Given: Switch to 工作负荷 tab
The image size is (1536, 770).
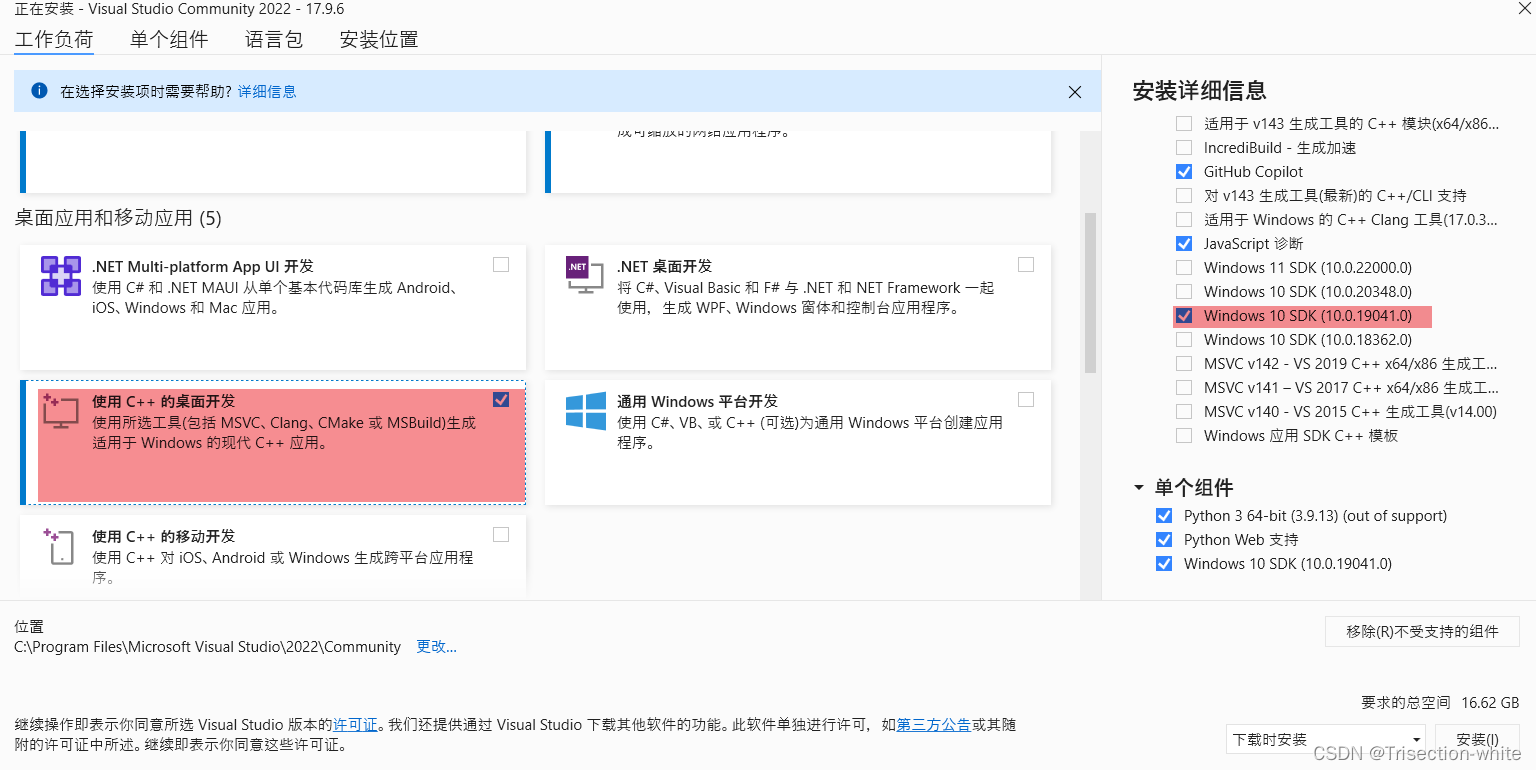Looking at the screenshot, I should [54, 40].
